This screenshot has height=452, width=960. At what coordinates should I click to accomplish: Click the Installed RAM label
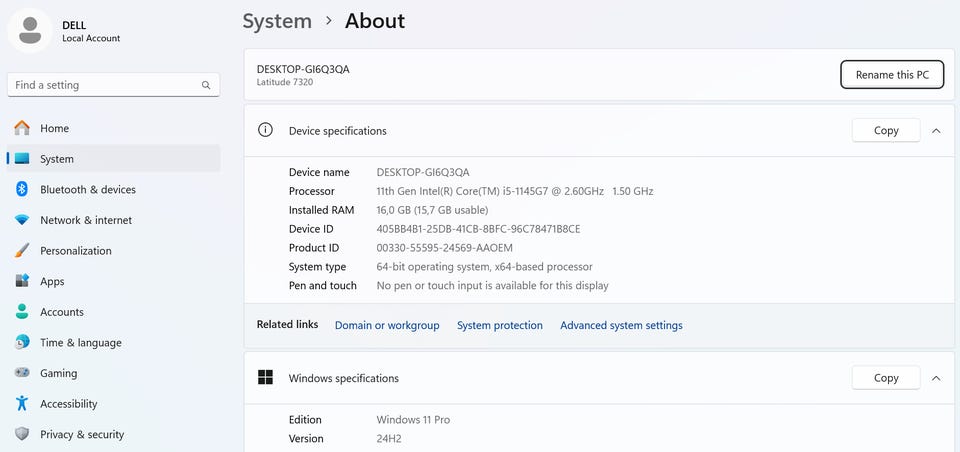tap(321, 210)
